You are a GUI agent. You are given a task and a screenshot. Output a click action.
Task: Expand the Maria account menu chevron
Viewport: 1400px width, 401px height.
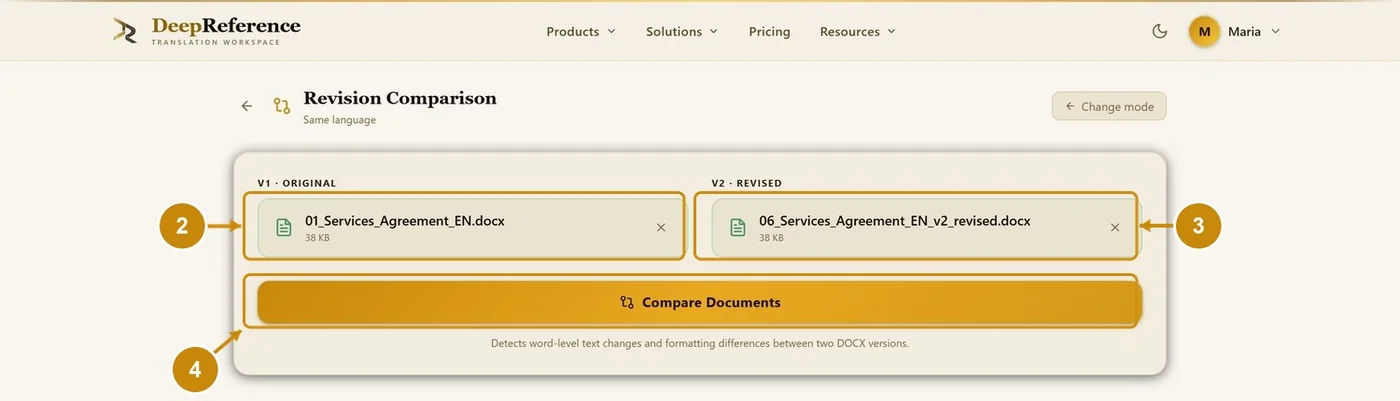(x=1275, y=31)
